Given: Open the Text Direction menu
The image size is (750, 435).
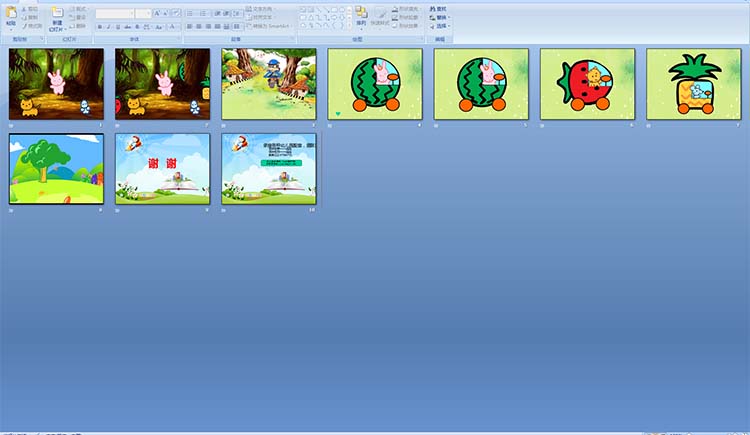Looking at the screenshot, I should point(261,9).
